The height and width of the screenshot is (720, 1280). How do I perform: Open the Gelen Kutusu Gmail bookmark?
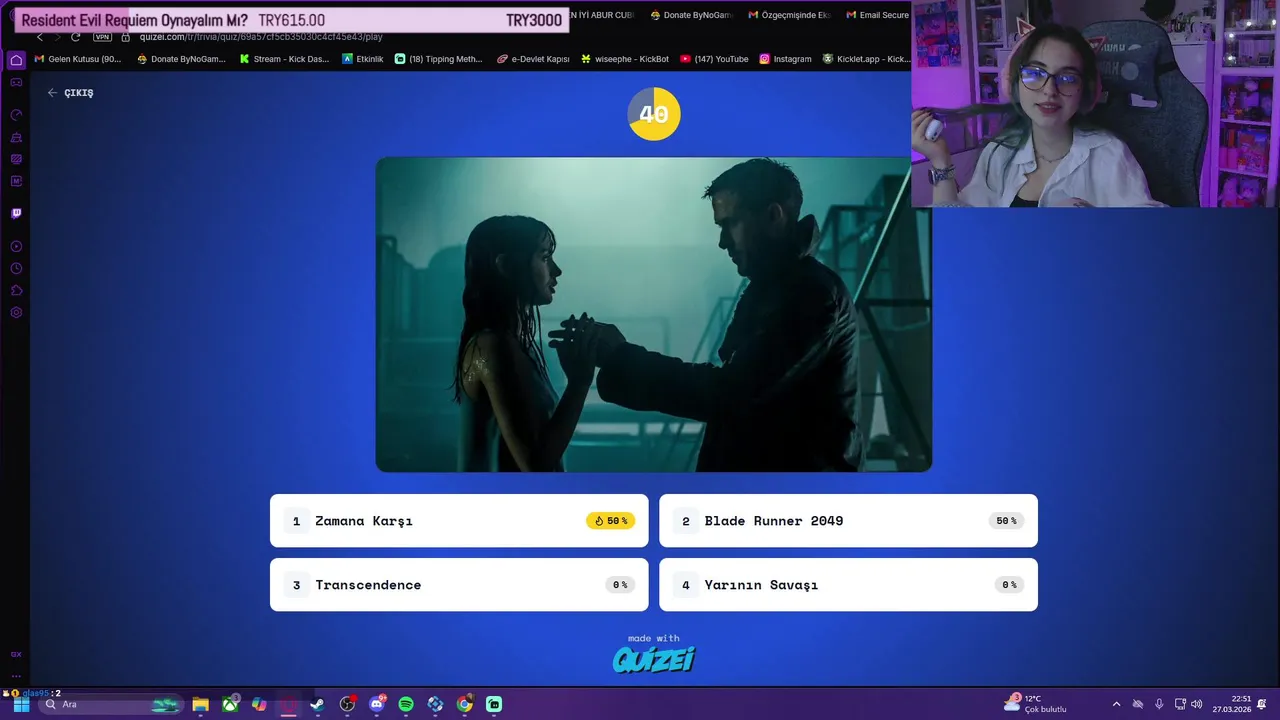[x=78, y=59]
